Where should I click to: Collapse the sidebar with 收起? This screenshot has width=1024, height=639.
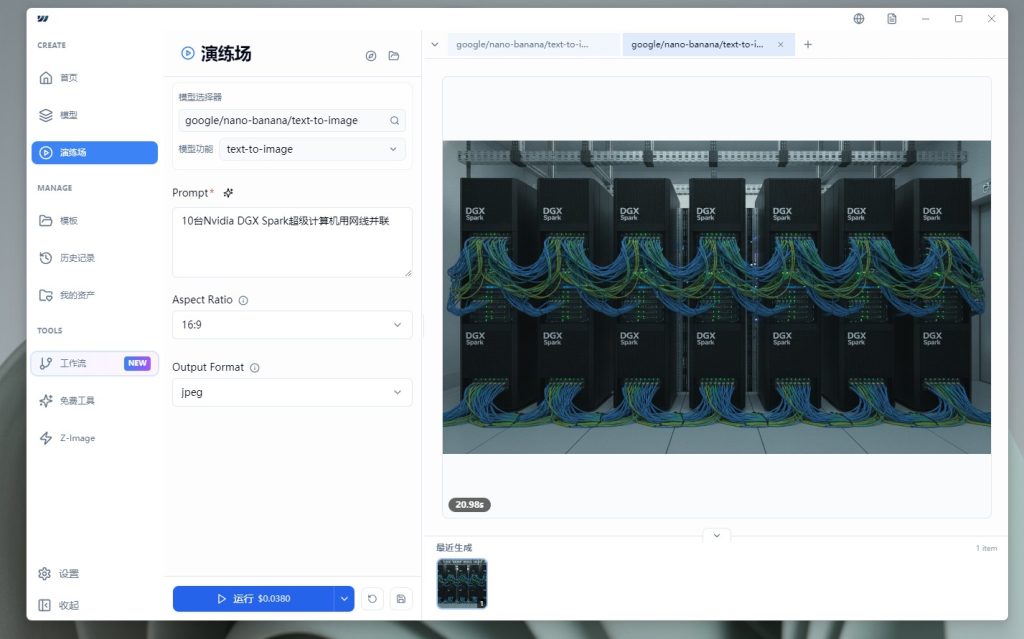pyautogui.click(x=59, y=605)
